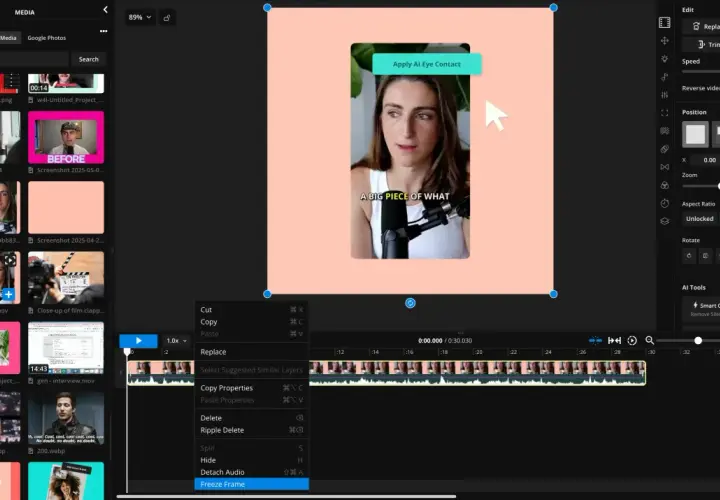
Task: Click the playhead marker at timeline start
Action: [x=127, y=352]
